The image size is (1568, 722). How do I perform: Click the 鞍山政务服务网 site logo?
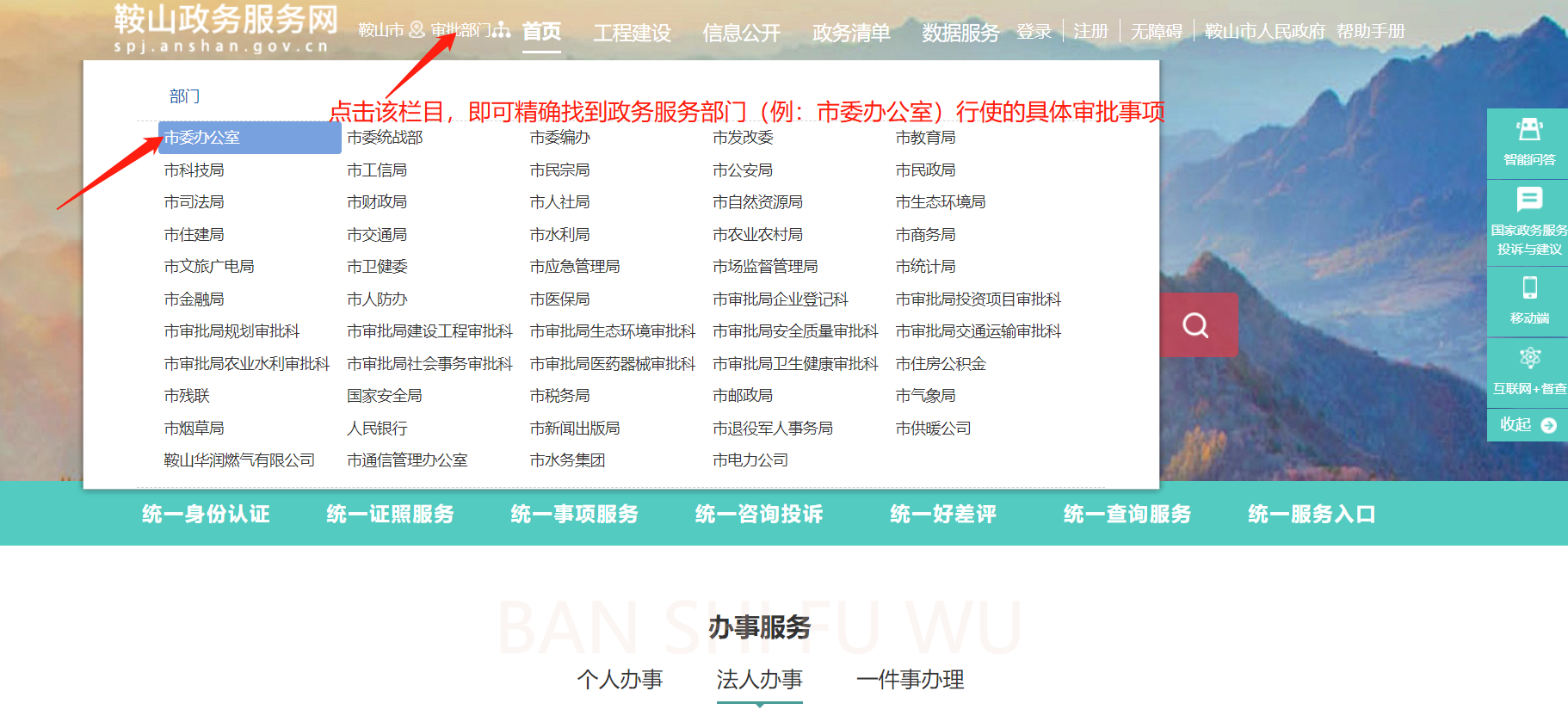pyautogui.click(x=225, y=28)
